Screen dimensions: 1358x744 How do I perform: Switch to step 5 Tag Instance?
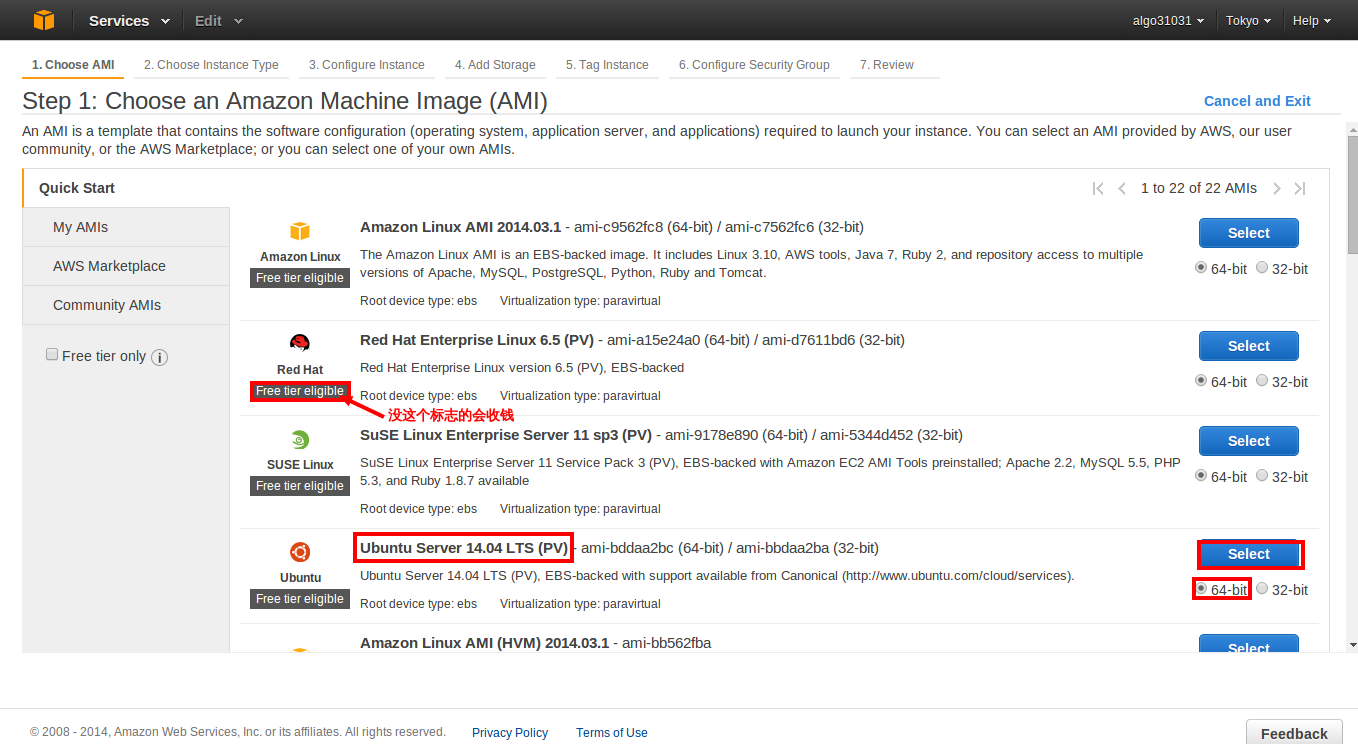tap(607, 65)
